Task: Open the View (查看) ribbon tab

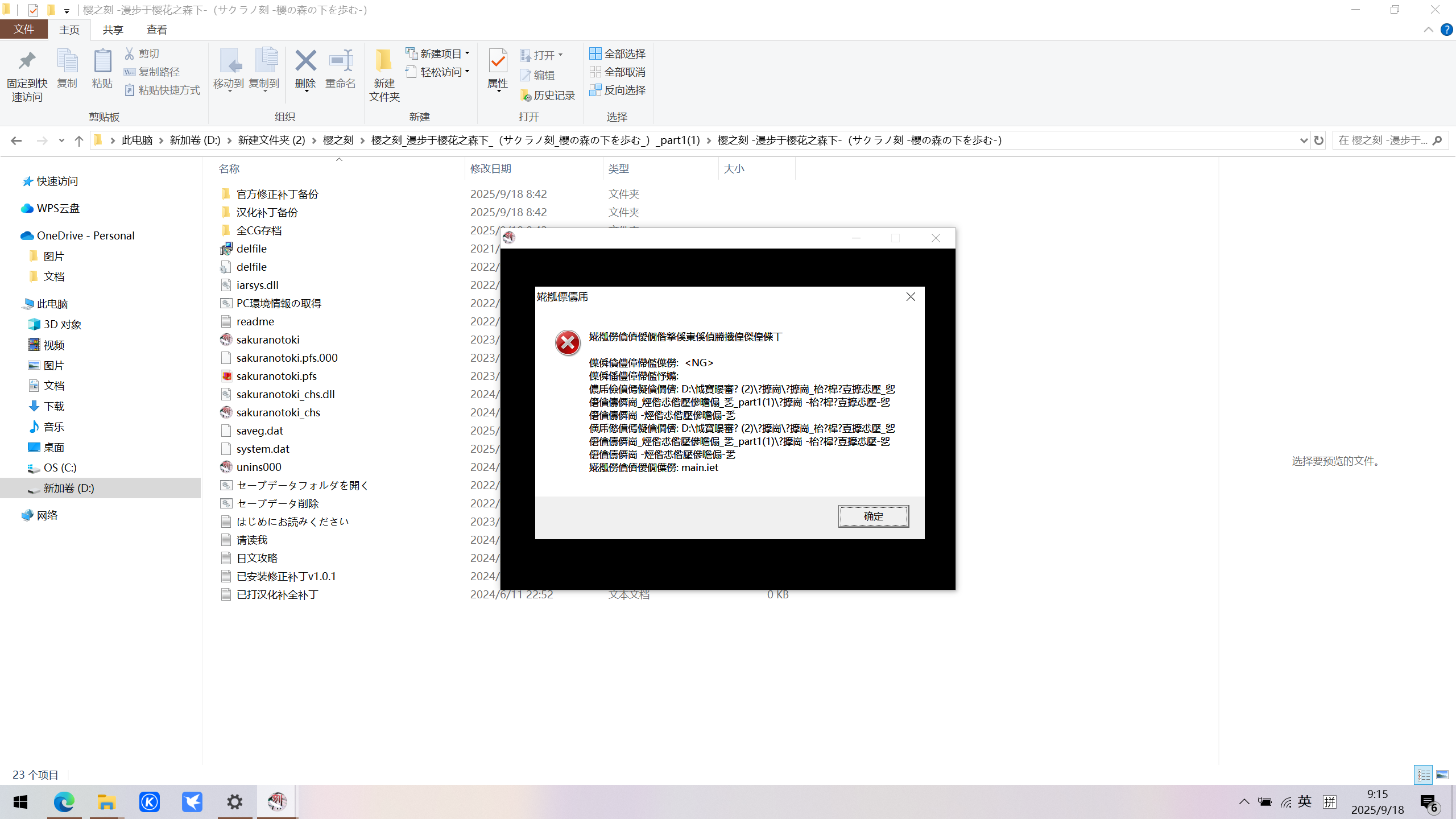Action: point(156,30)
